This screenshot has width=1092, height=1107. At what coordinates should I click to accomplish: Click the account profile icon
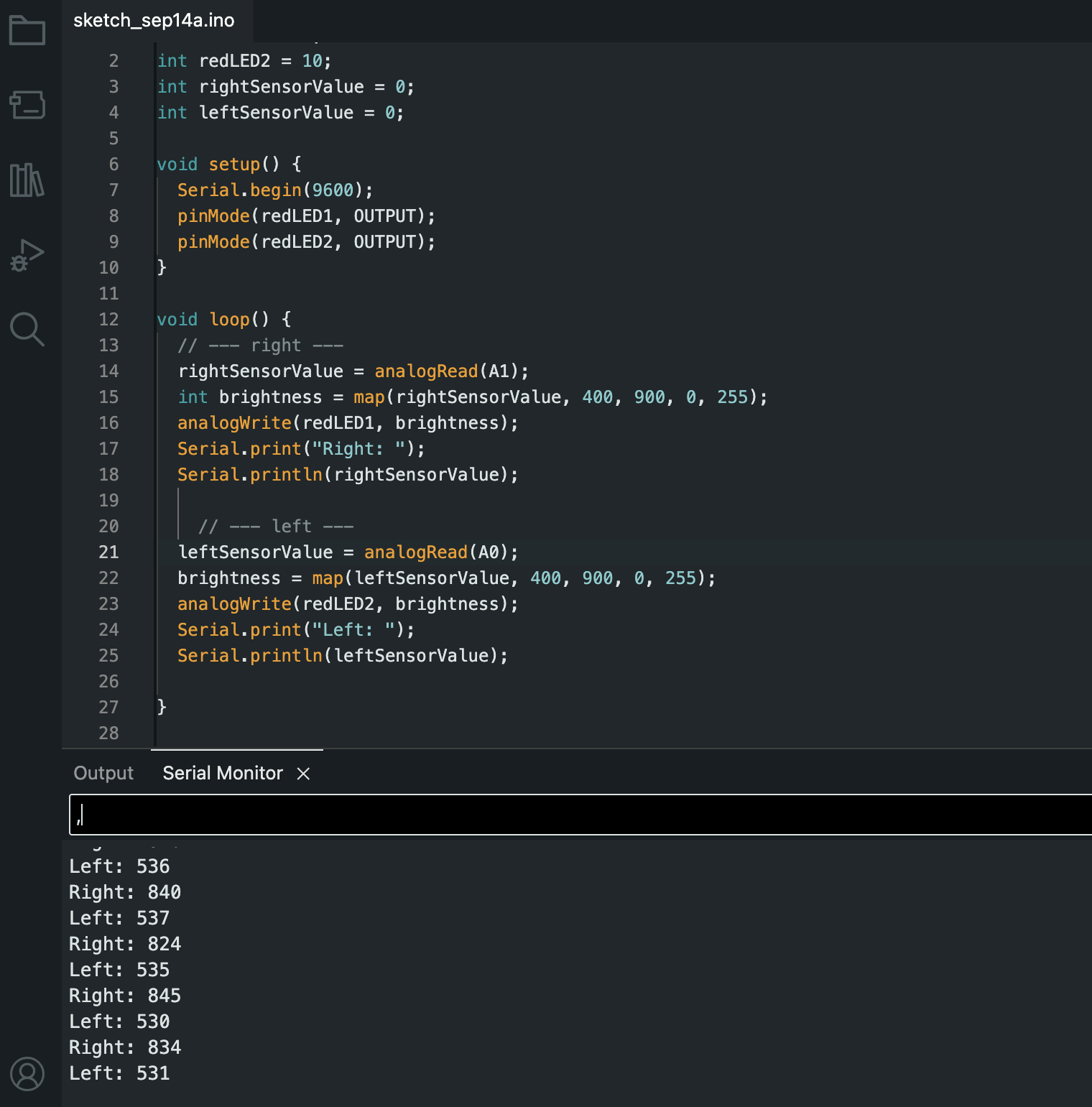[x=27, y=1074]
